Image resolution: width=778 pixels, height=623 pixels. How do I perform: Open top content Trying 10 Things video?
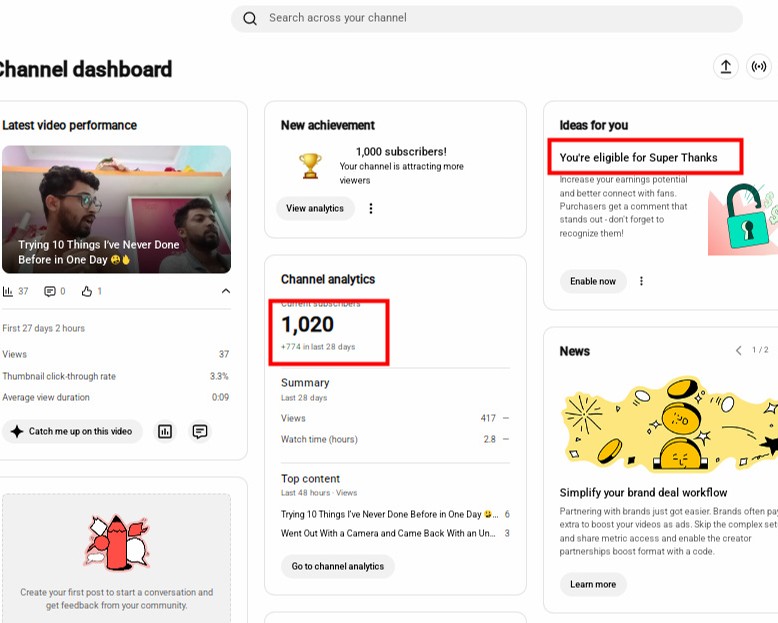click(389, 514)
